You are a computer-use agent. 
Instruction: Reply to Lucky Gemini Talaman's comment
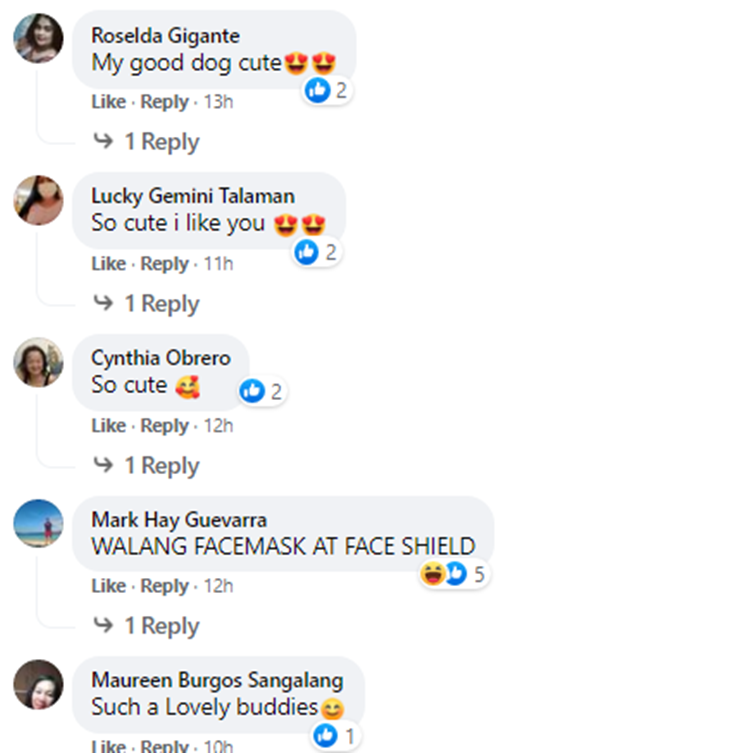click(x=164, y=264)
